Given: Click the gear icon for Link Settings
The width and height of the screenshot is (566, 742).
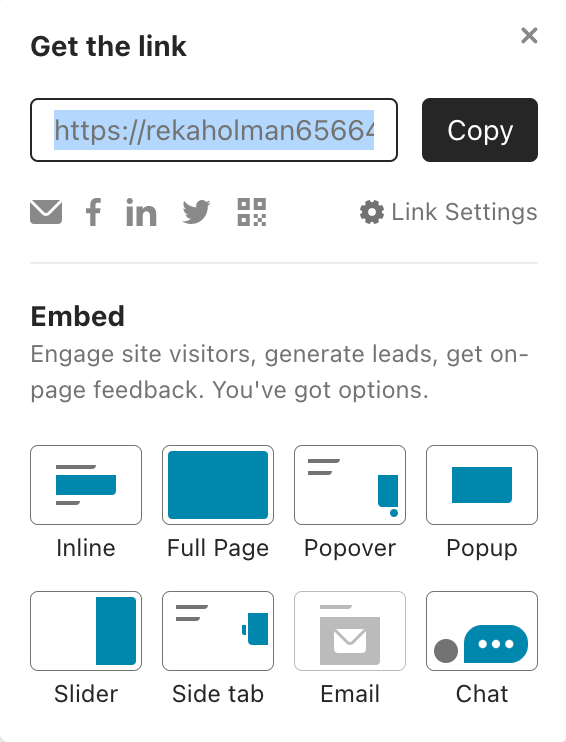Looking at the screenshot, I should [x=372, y=212].
